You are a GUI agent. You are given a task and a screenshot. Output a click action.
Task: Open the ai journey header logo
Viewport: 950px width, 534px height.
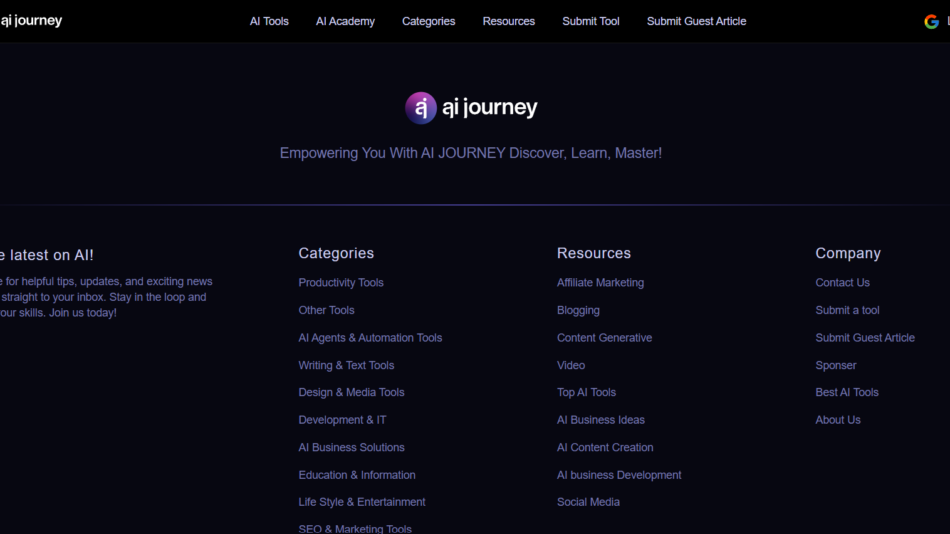(32, 21)
